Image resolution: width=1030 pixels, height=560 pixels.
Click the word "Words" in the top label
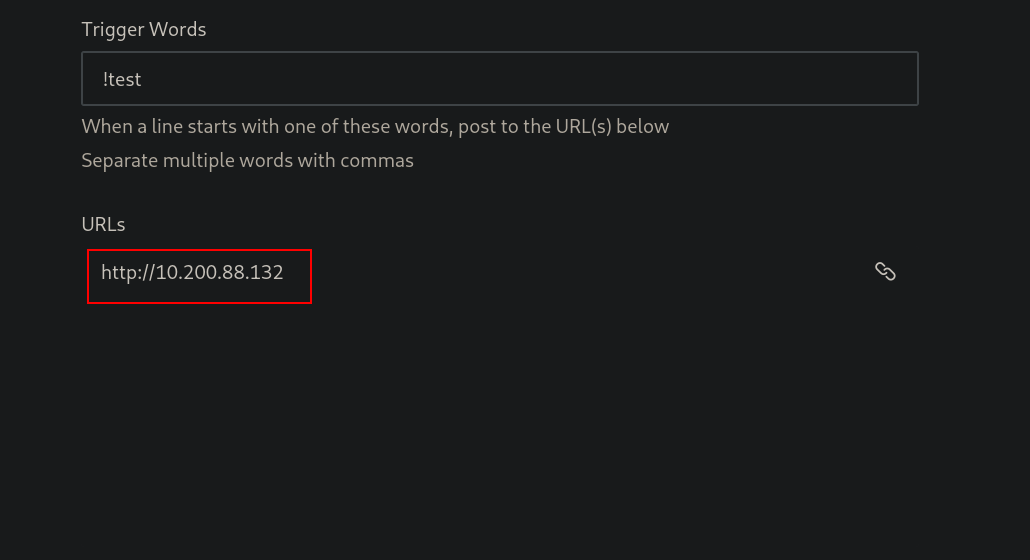(x=177, y=30)
